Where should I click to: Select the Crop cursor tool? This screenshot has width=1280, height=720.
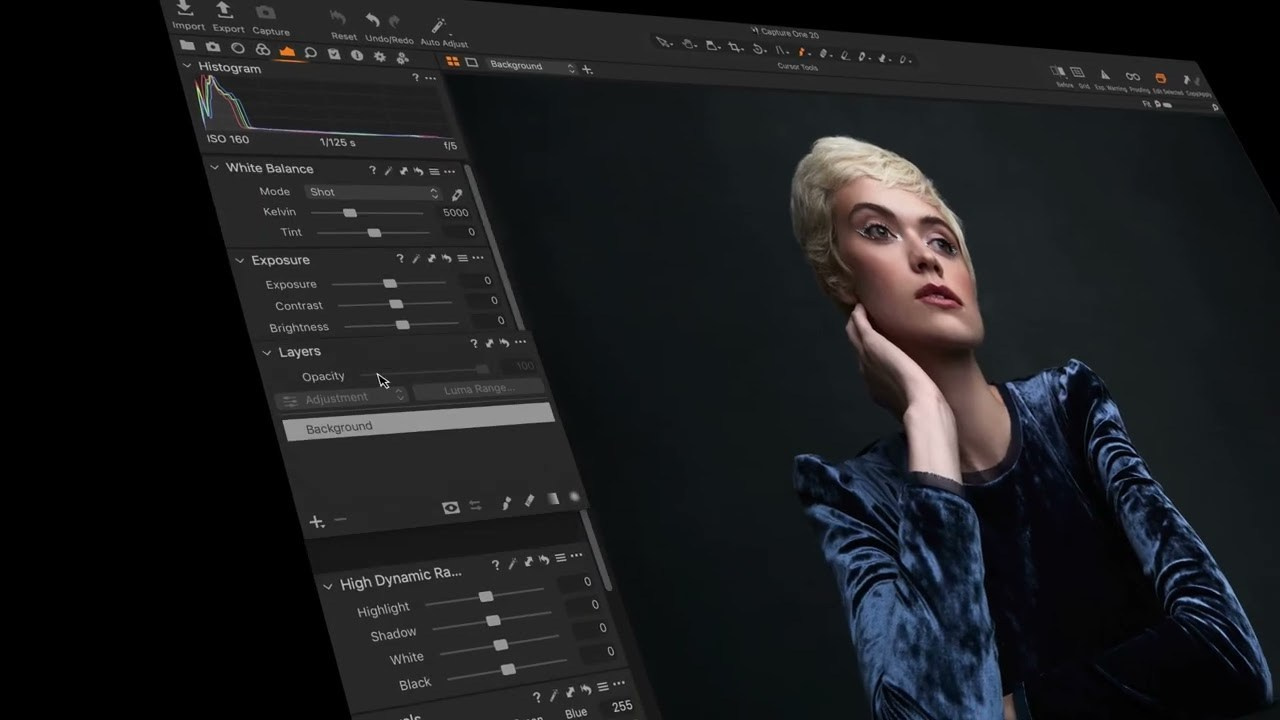coord(736,47)
